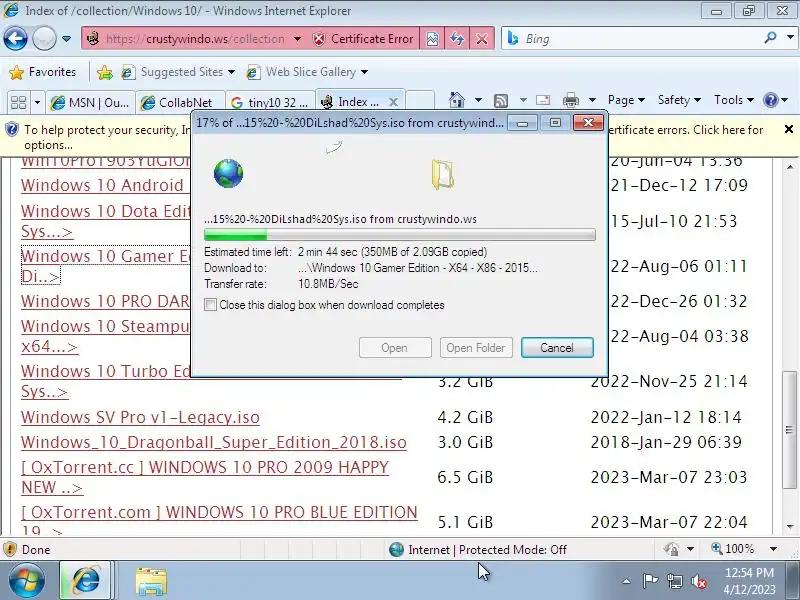Open the zoom level 100% button
The image size is (800, 600).
[x=733, y=549]
